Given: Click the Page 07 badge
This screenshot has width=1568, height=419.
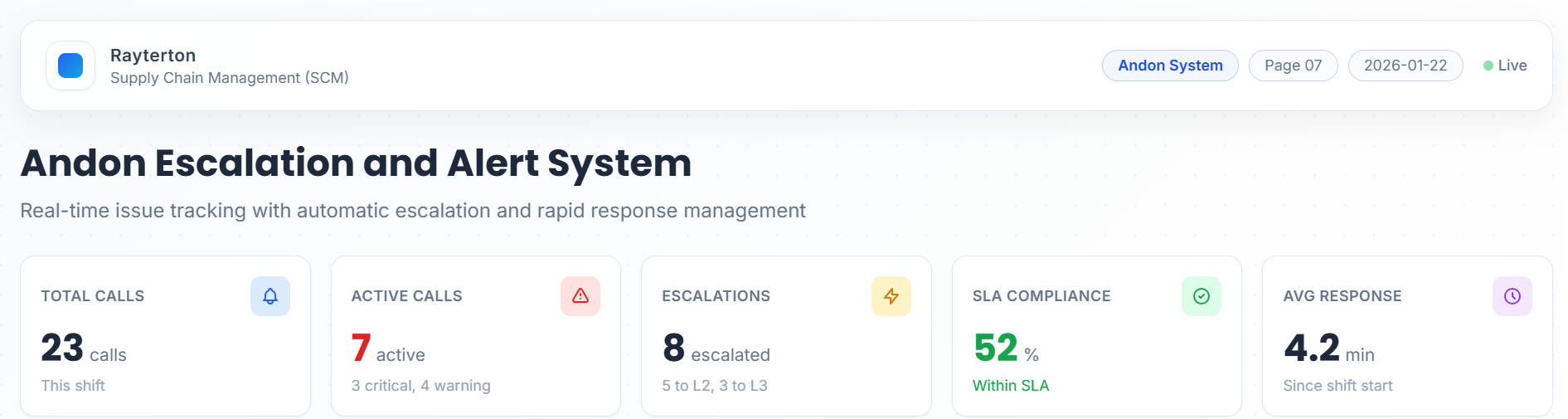Looking at the screenshot, I should point(1293,66).
